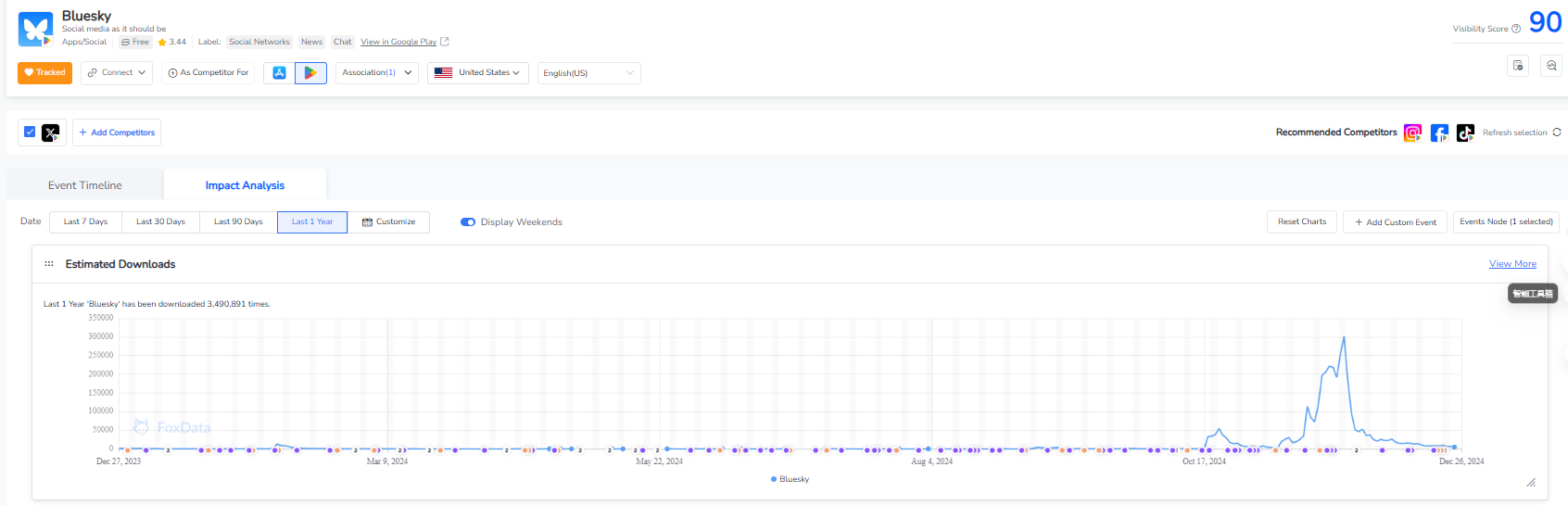
Task: Click the star rating icon beside 3.44
Action: click(x=162, y=42)
